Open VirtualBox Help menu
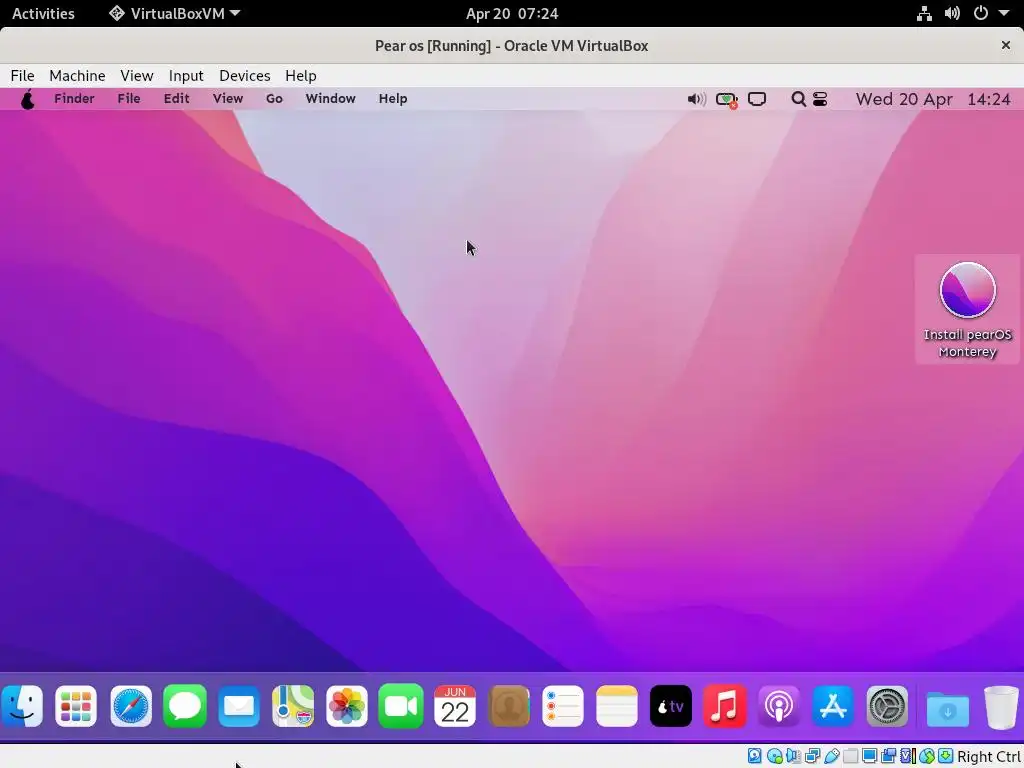 click(x=300, y=76)
